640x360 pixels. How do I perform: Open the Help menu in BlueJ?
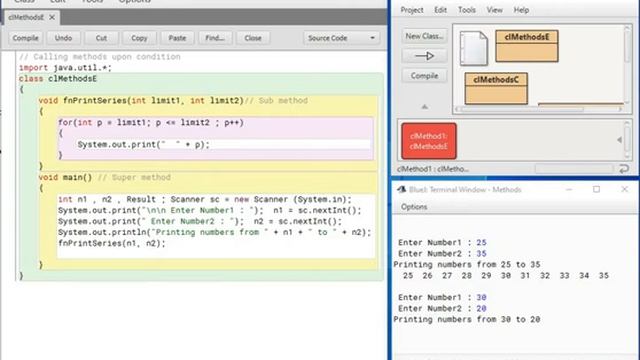[x=521, y=10]
